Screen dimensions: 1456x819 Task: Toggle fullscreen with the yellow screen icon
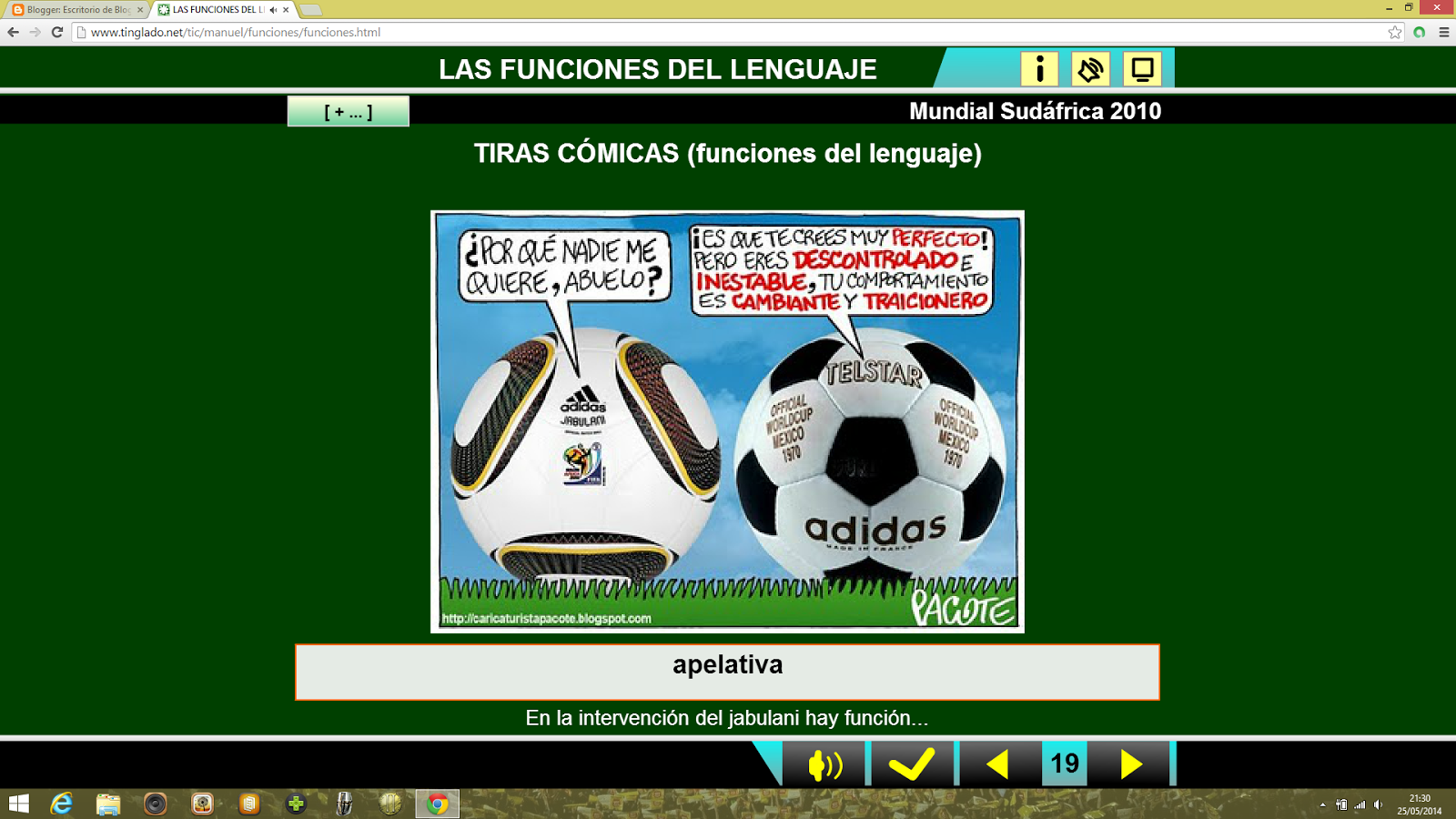[x=1142, y=69]
